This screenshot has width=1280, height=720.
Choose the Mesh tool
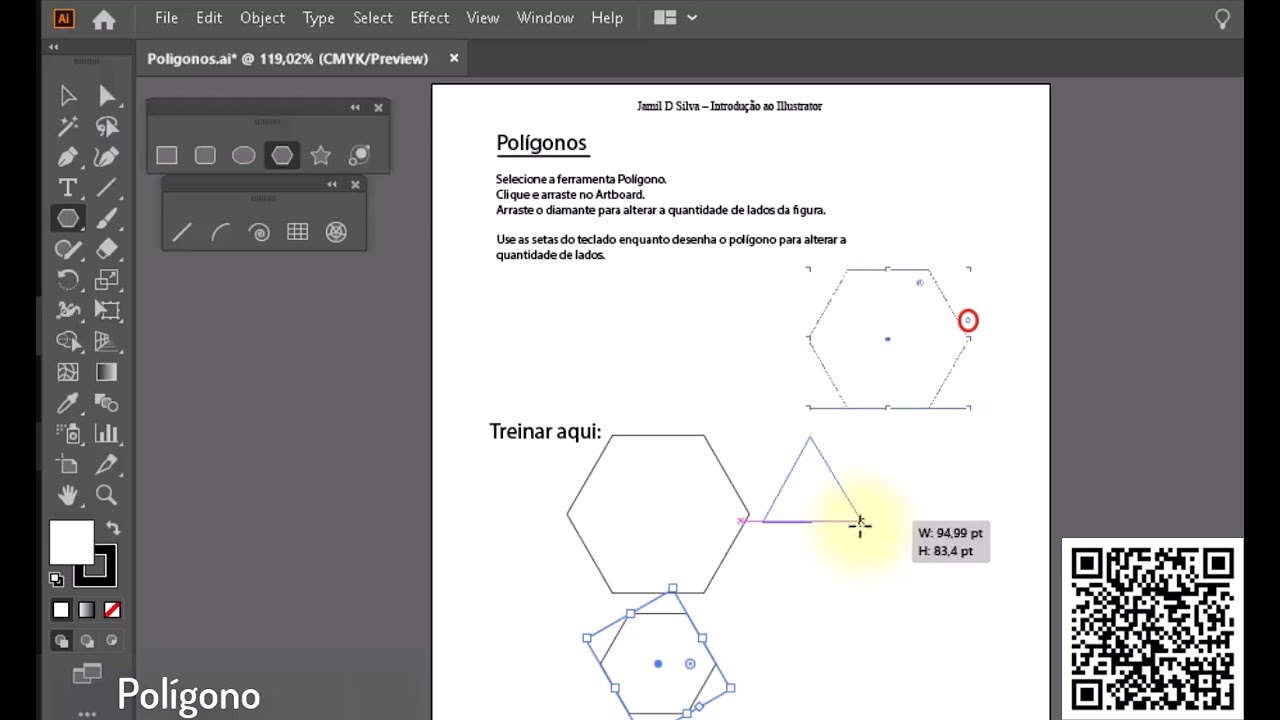68,372
